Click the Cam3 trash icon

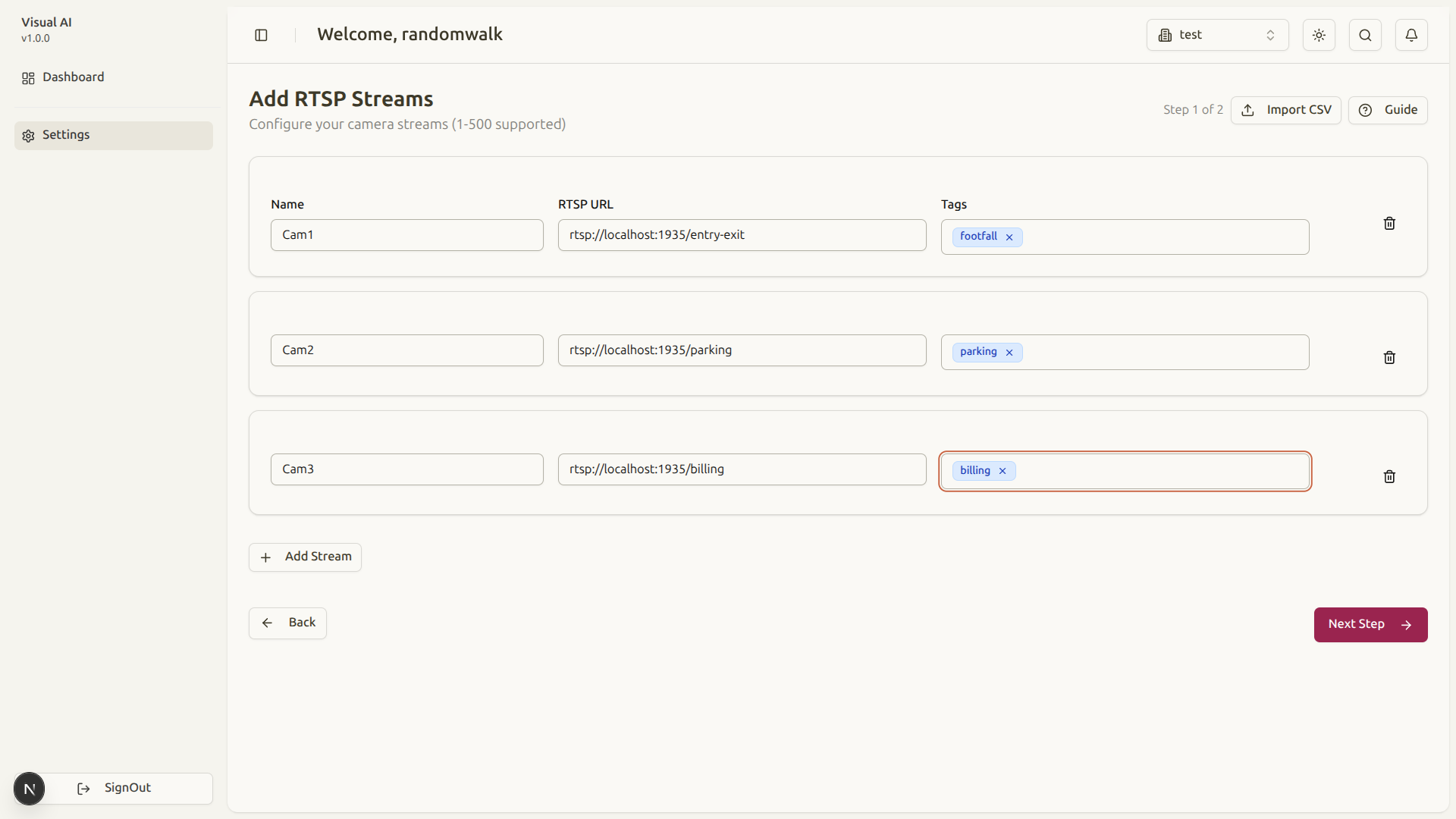pos(1389,476)
